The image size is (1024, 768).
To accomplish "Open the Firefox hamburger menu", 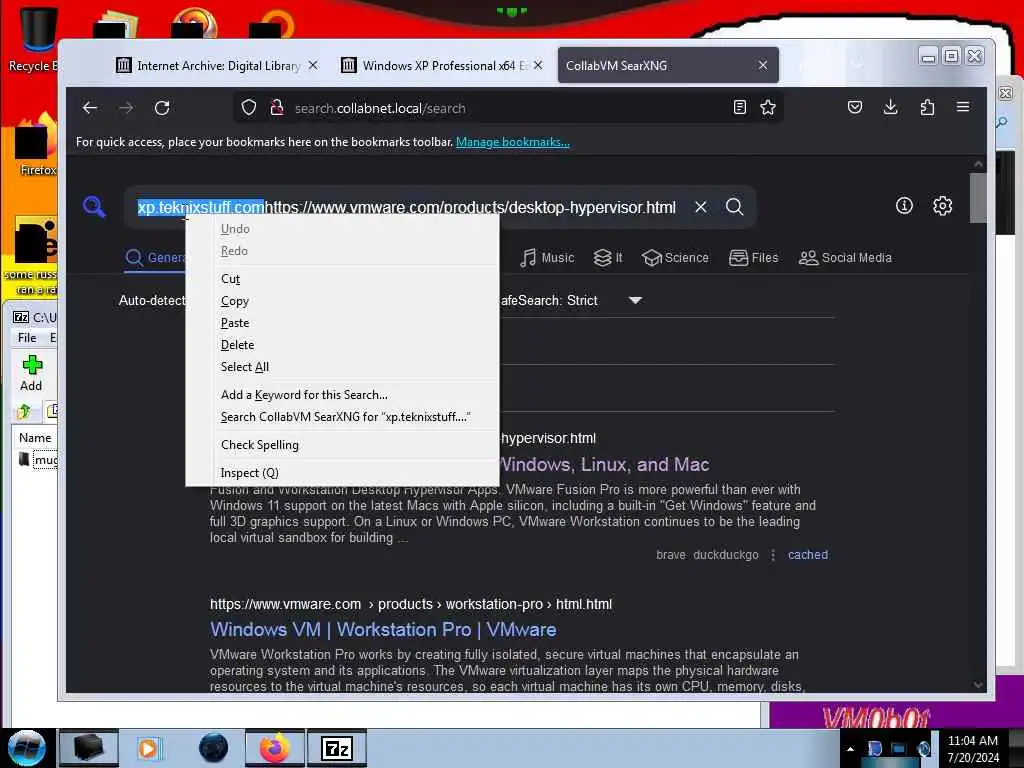I will point(963,107).
